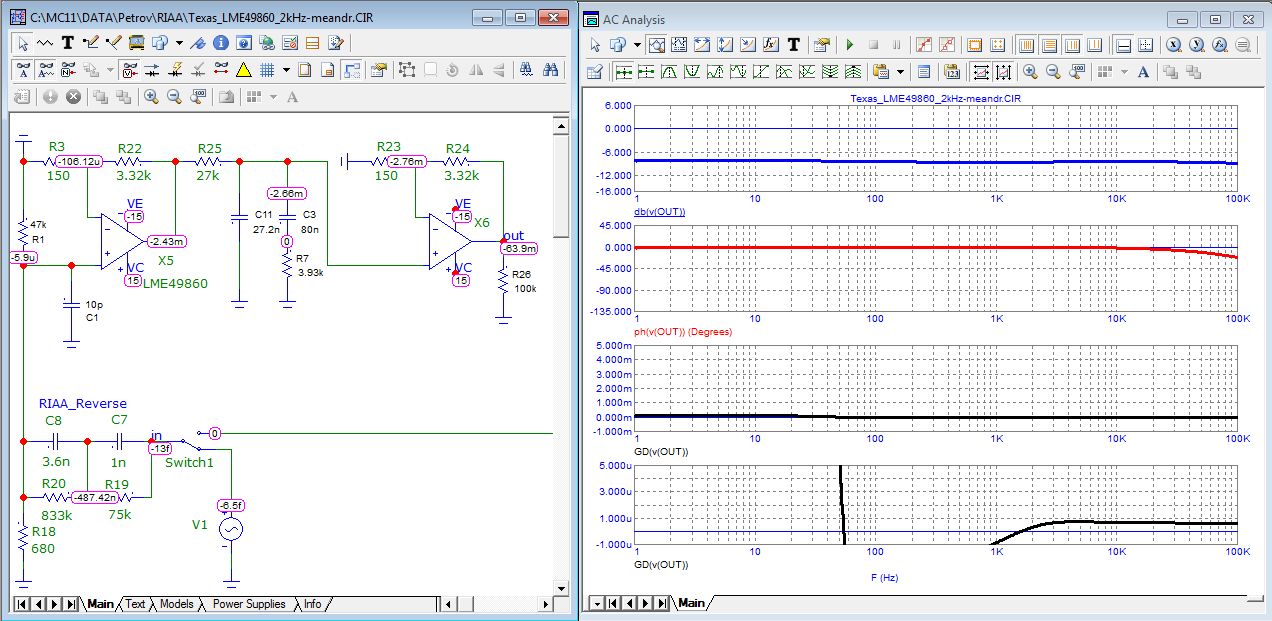Open dropdown arrow beside AC Analysis clipboard icon
Viewport: 1272px width, 621px height.
pos(900,72)
